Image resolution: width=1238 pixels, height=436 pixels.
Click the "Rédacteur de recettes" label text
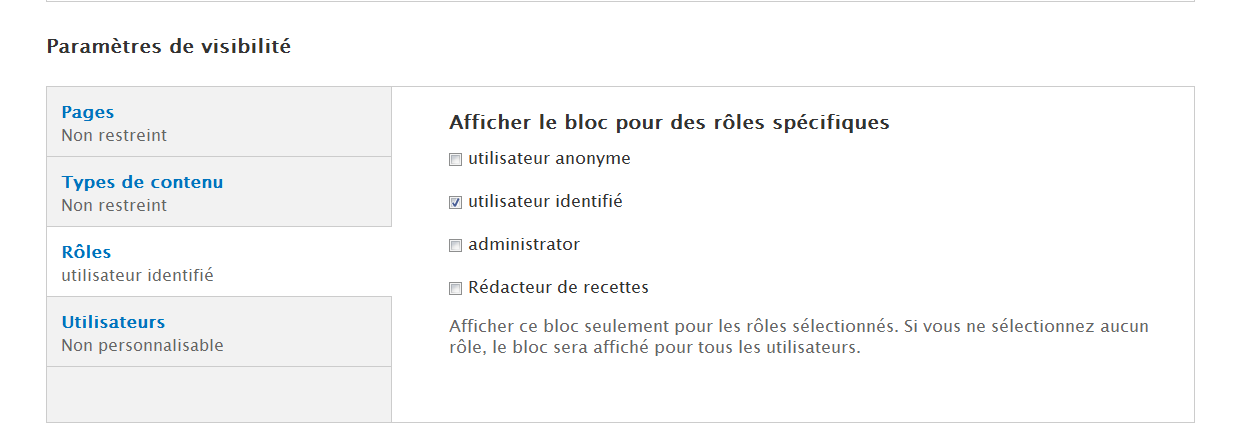coord(558,287)
